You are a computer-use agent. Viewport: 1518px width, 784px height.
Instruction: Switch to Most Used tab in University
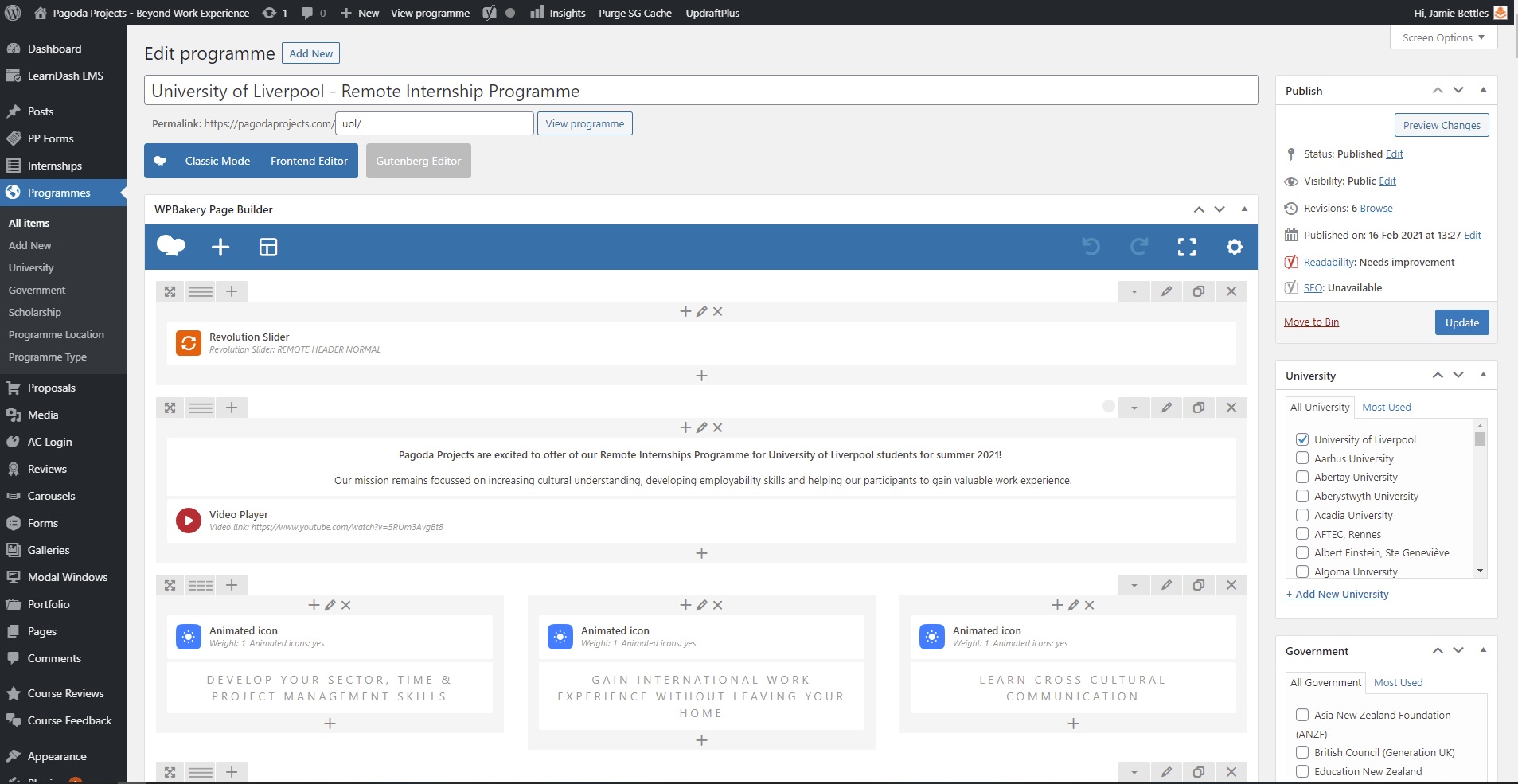[1386, 407]
